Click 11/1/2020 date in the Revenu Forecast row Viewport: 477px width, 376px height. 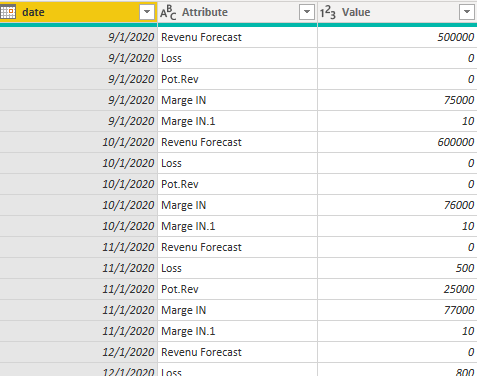[128, 247]
